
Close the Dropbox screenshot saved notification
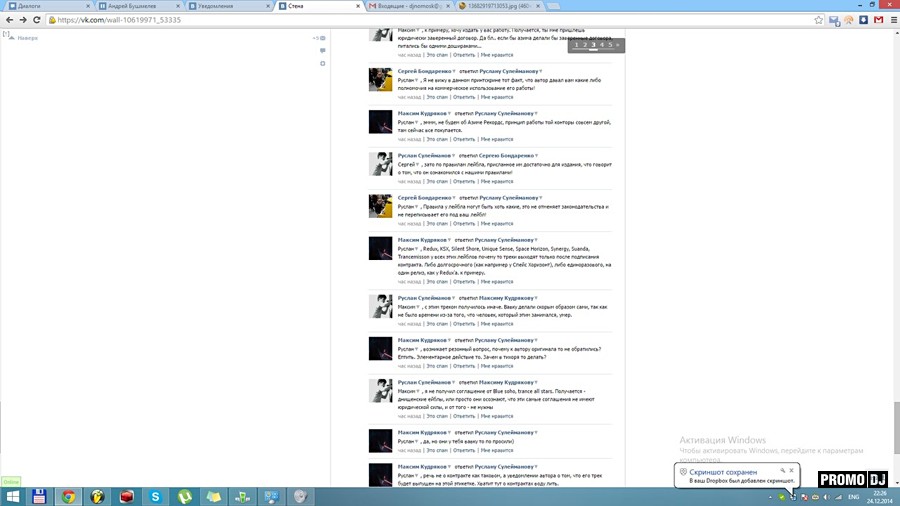click(791, 470)
